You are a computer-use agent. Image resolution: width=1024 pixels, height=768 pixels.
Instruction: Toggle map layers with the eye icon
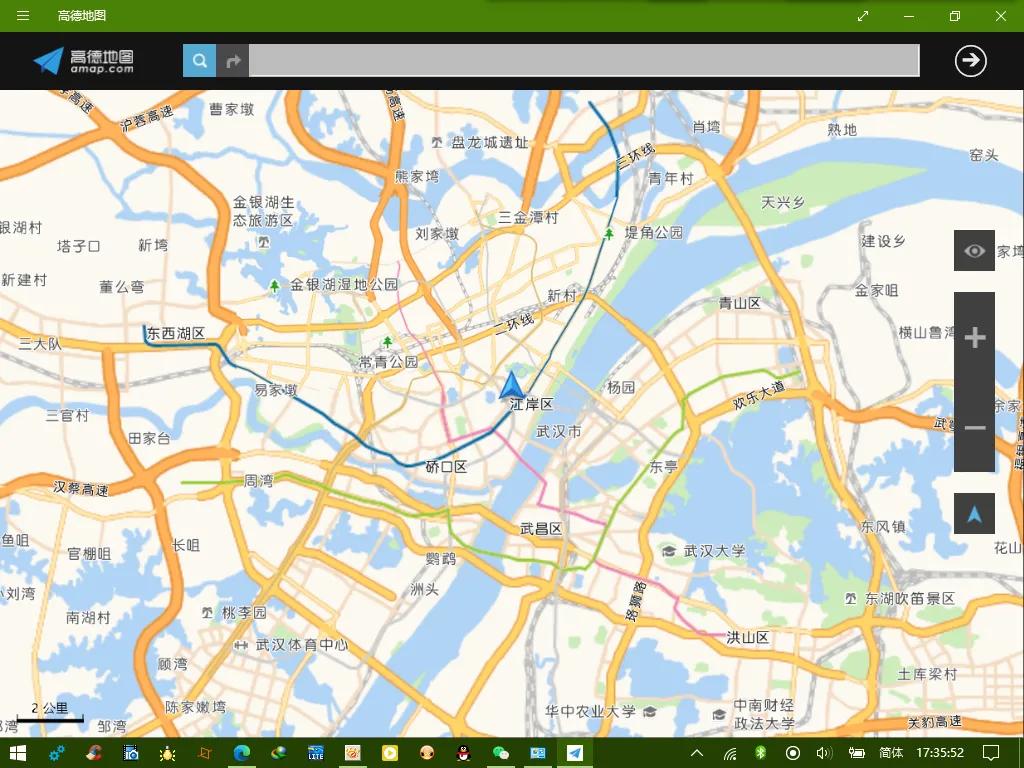coord(974,250)
